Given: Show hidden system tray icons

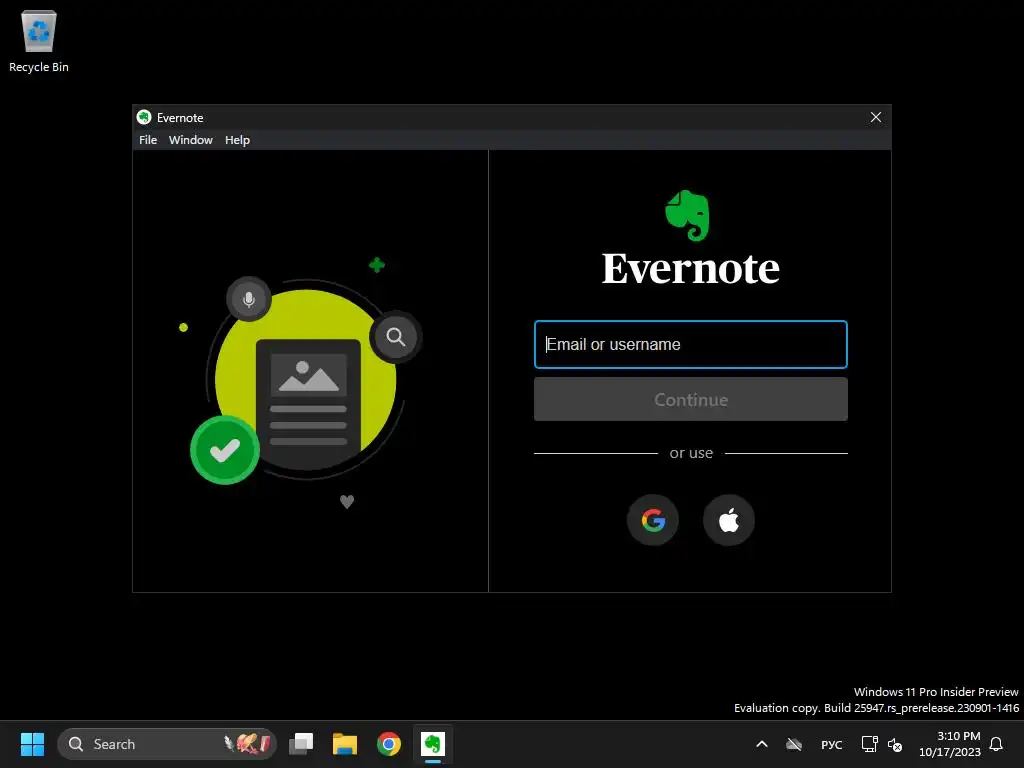Looking at the screenshot, I should pyautogui.click(x=761, y=744).
